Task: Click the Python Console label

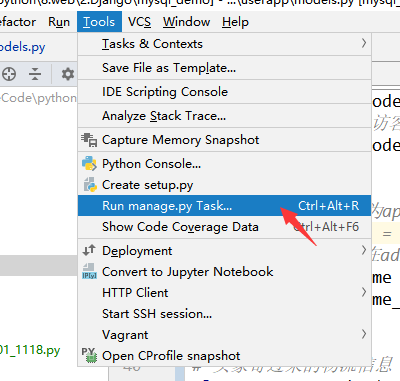Action: (151, 164)
